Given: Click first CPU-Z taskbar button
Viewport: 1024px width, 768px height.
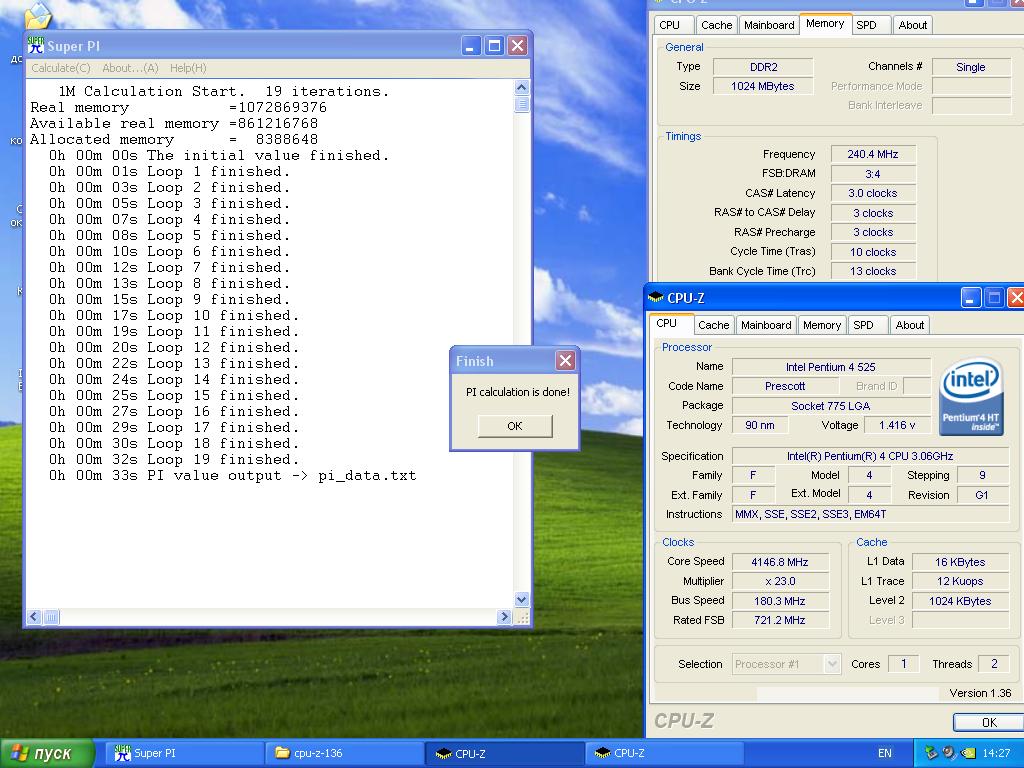Looking at the screenshot, I should (505, 753).
